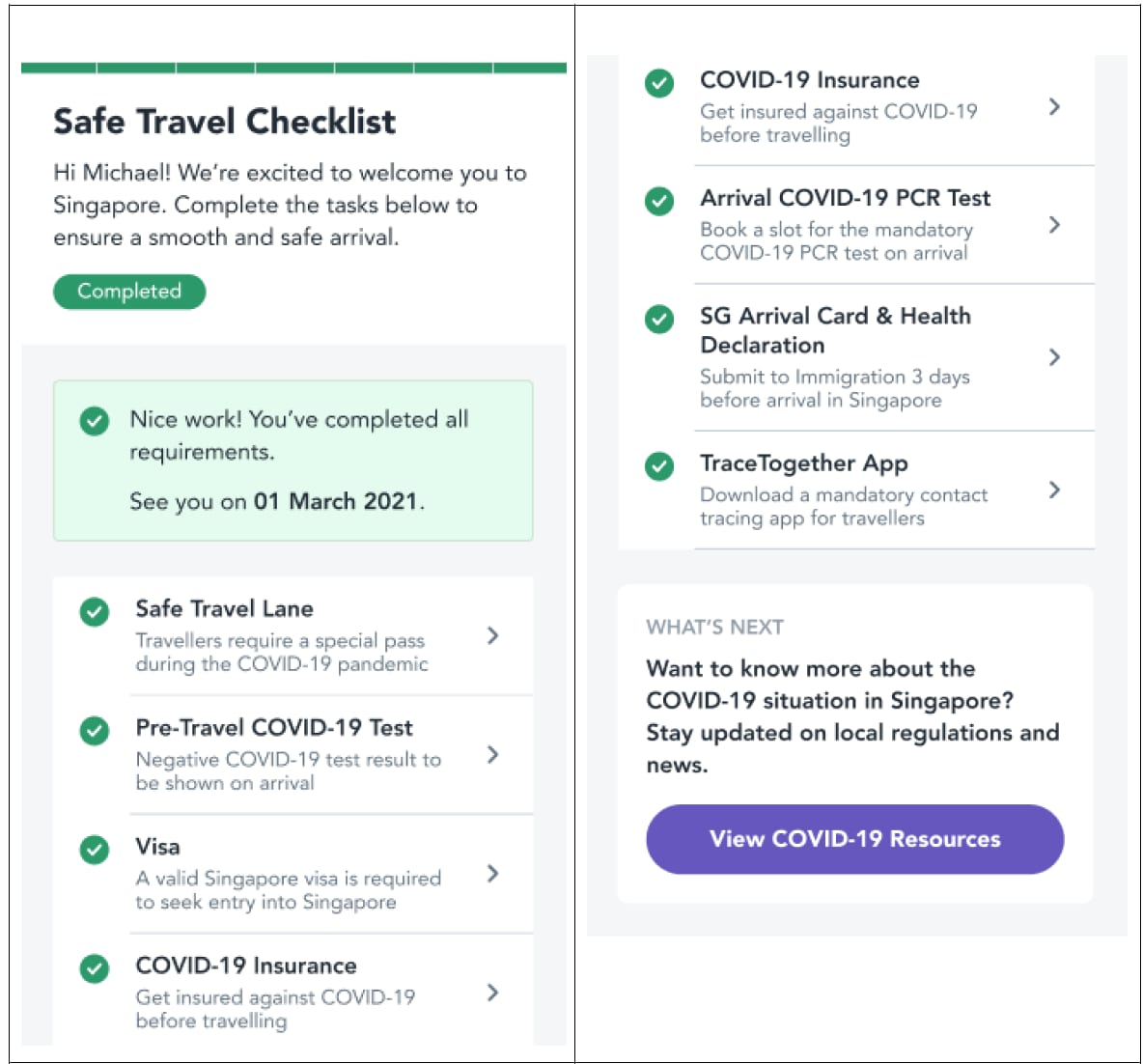Expand the Safe Travel Lane chevron arrow
Screen dimensions: 1143x1064
coord(493,636)
